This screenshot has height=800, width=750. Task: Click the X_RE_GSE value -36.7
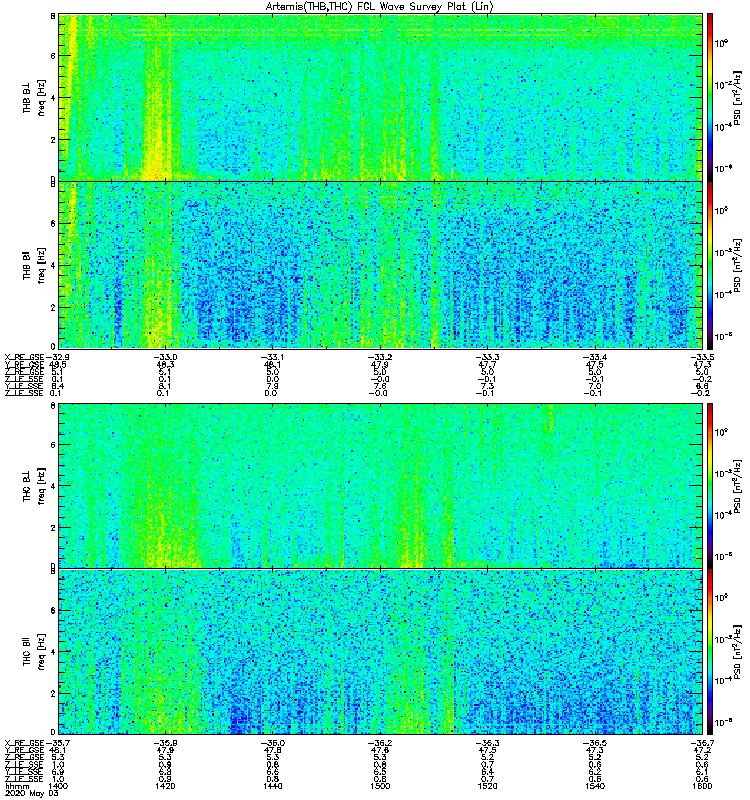(702, 743)
